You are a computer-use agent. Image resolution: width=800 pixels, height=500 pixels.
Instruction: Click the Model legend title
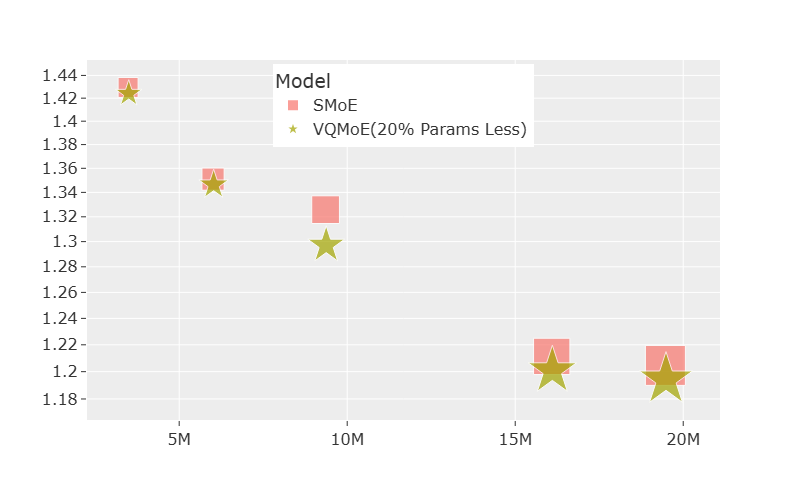pos(303,81)
